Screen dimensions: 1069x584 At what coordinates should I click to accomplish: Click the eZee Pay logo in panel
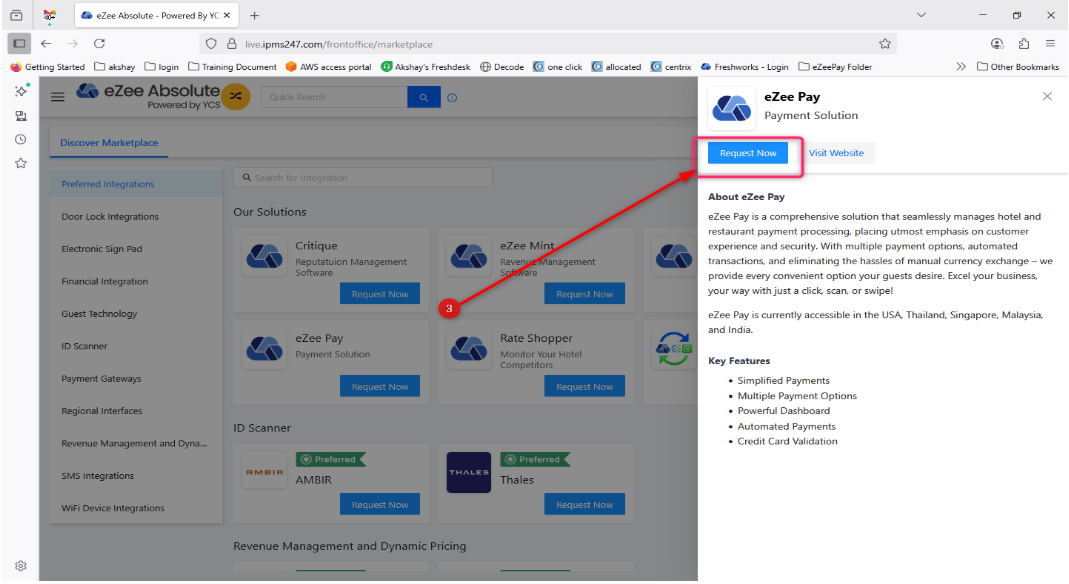click(732, 108)
